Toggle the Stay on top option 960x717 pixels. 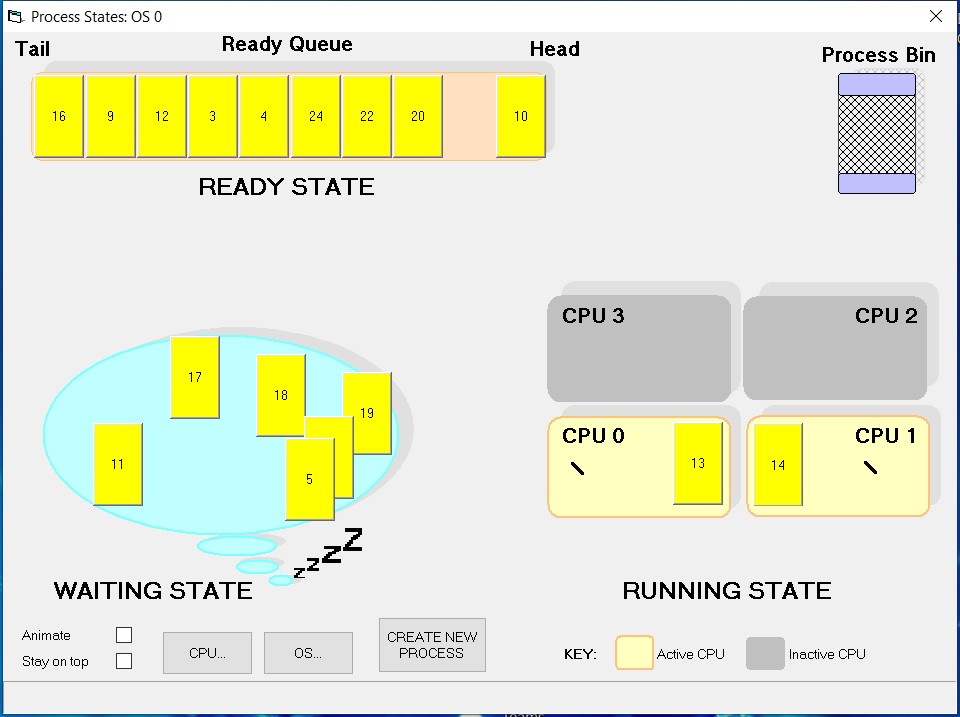pos(124,660)
